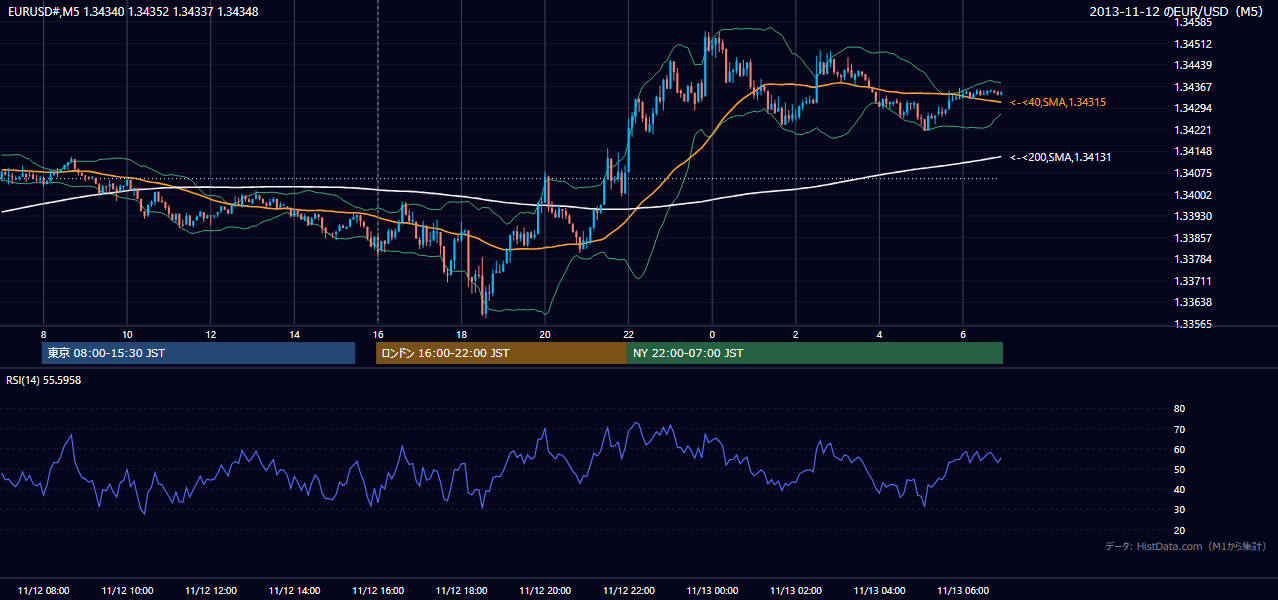Image resolution: width=1278 pixels, height=600 pixels.
Task: Click price axis label 1.34512
Action: click(1193, 44)
